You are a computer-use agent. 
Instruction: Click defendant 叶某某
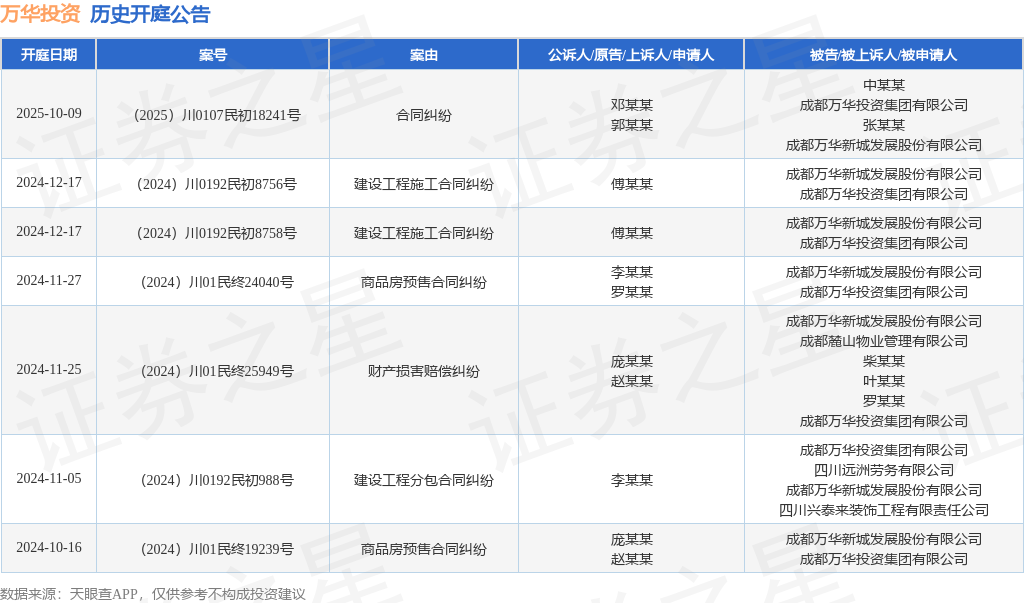pyautogui.click(x=884, y=381)
